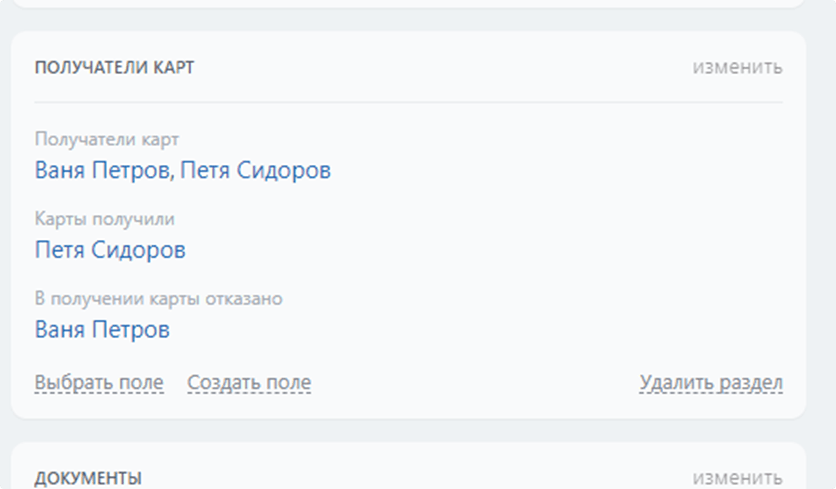Click the "В получении карты отказано" label

click(159, 298)
